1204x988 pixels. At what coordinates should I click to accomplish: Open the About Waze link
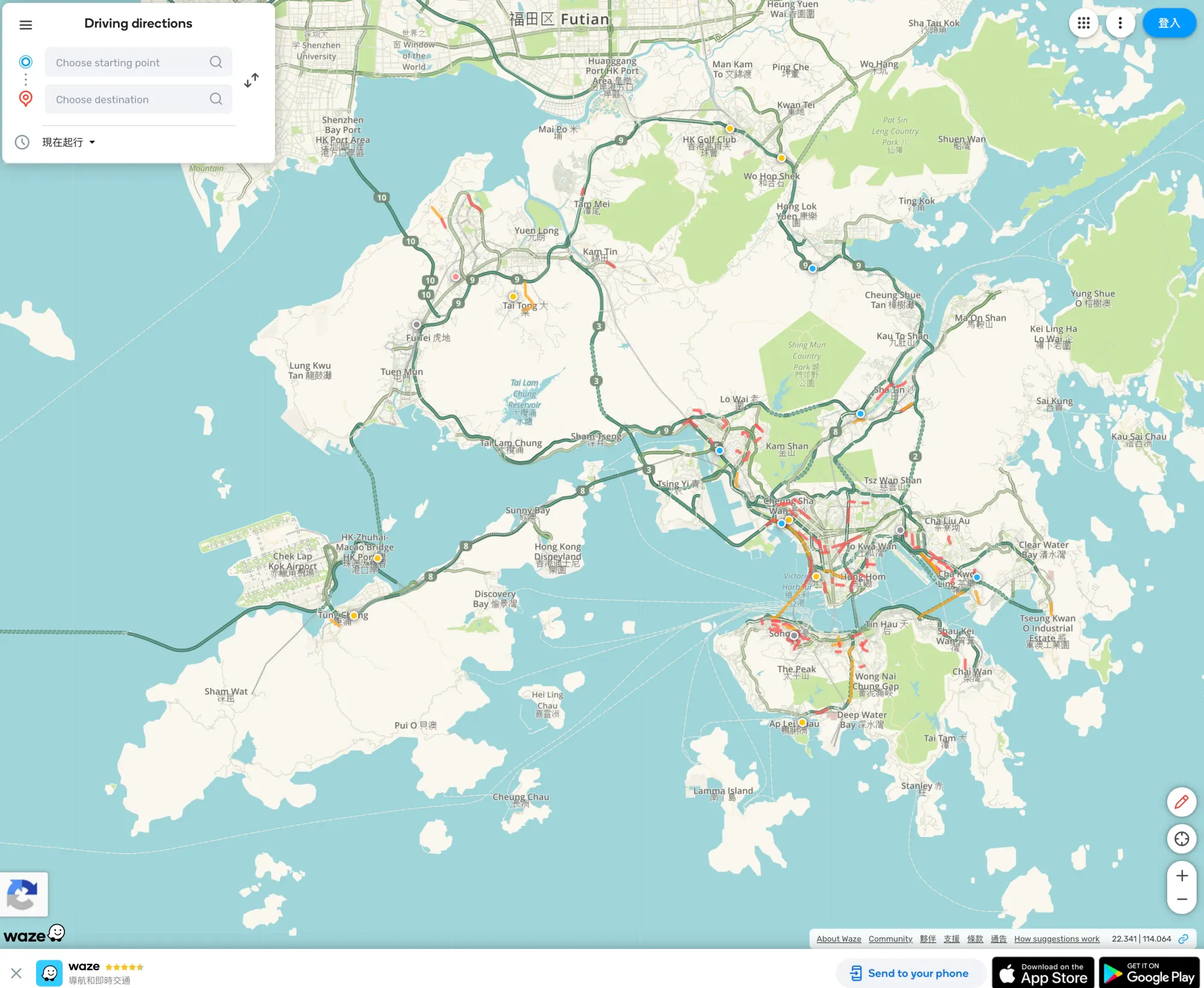point(839,939)
